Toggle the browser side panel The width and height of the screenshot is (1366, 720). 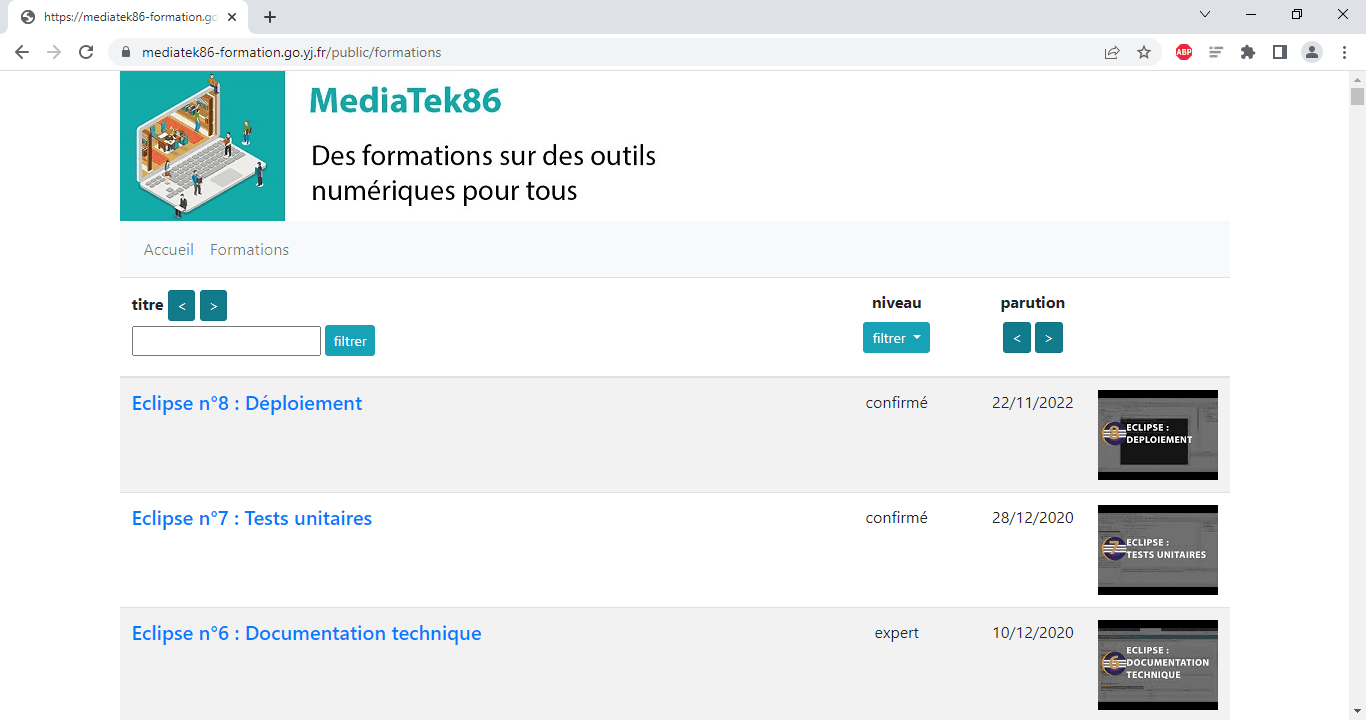1280,52
